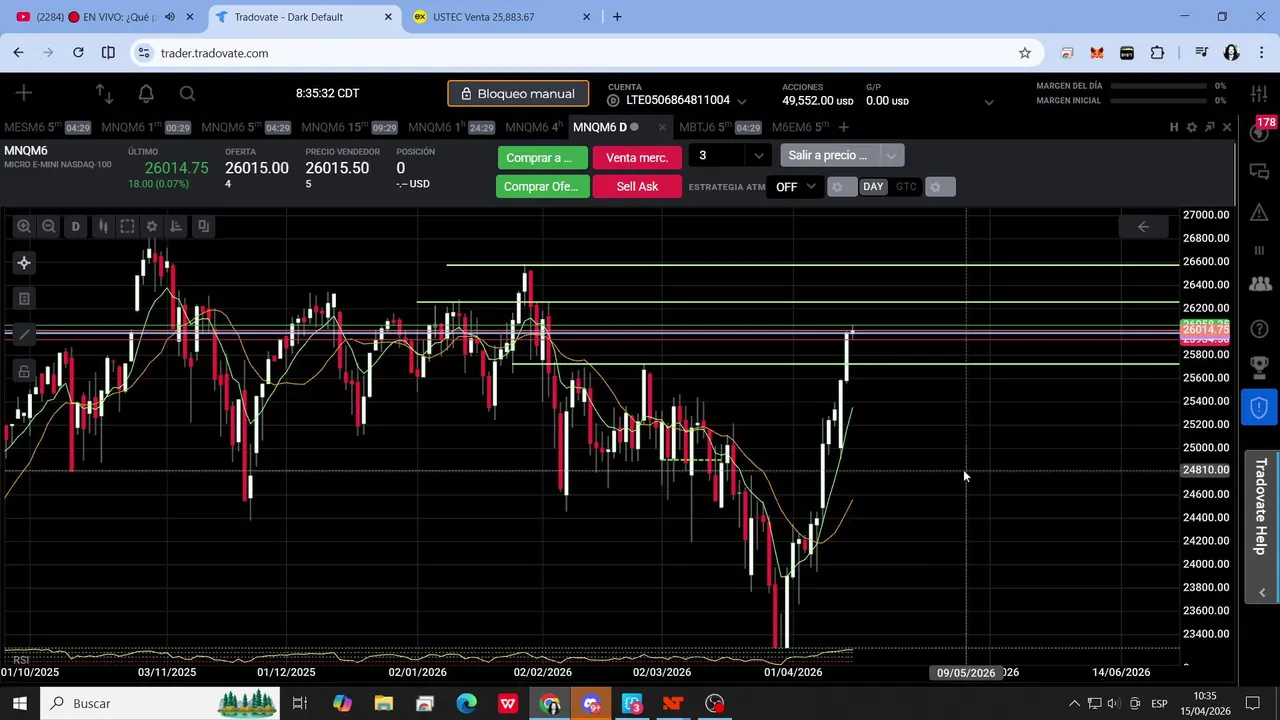Switch to the MBTJ6 5m chart tab
This screenshot has width=1280, height=720.
[x=720, y=127]
